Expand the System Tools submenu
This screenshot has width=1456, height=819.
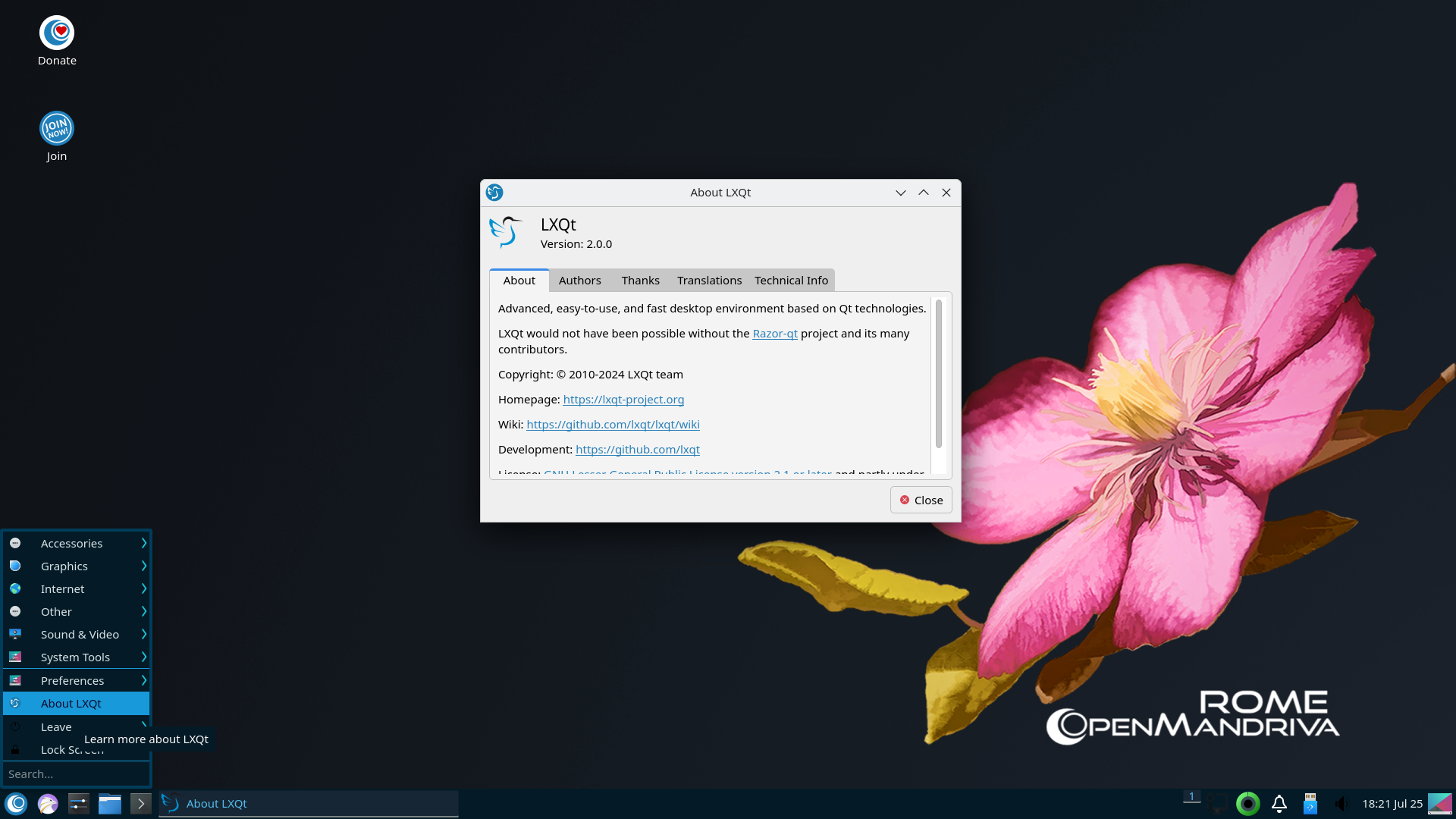76,657
